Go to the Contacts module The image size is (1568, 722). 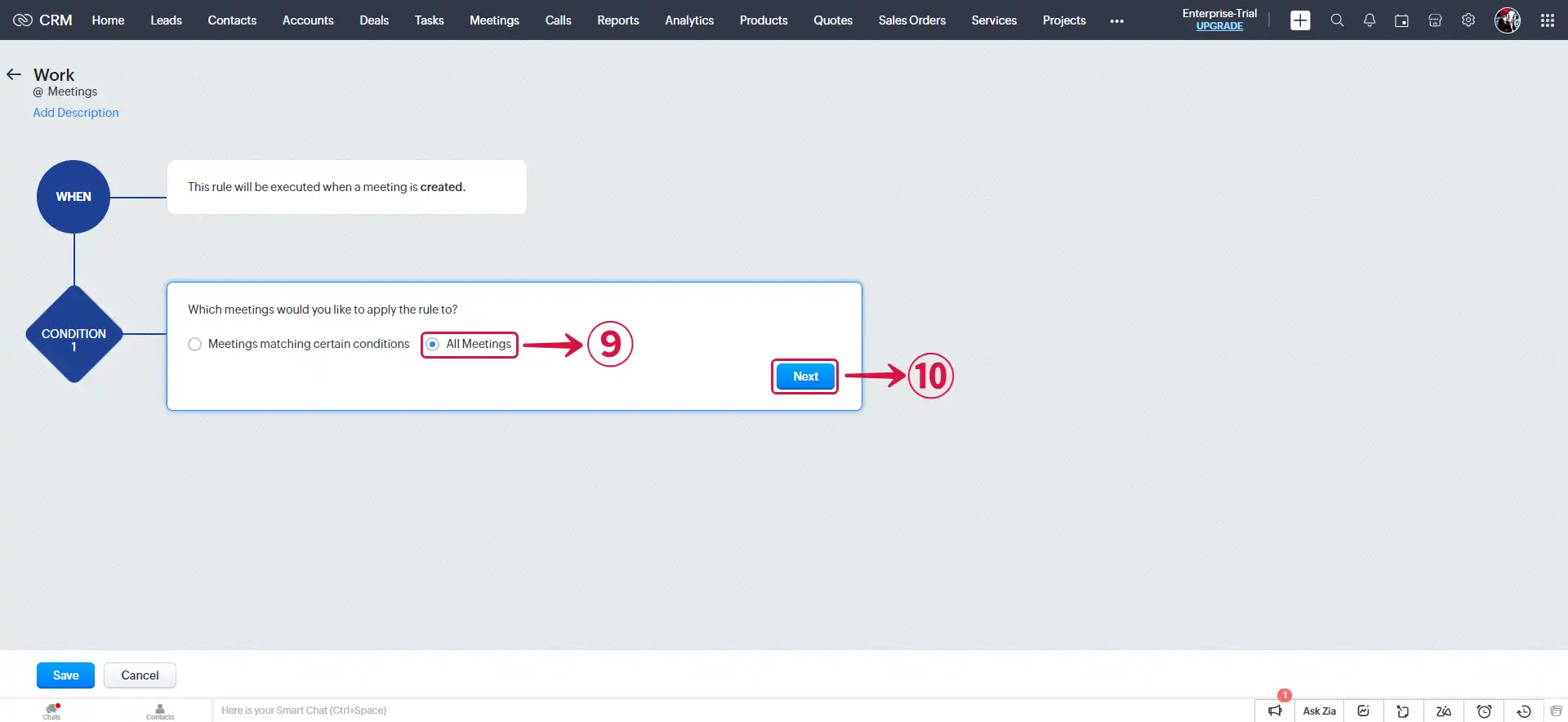232,20
